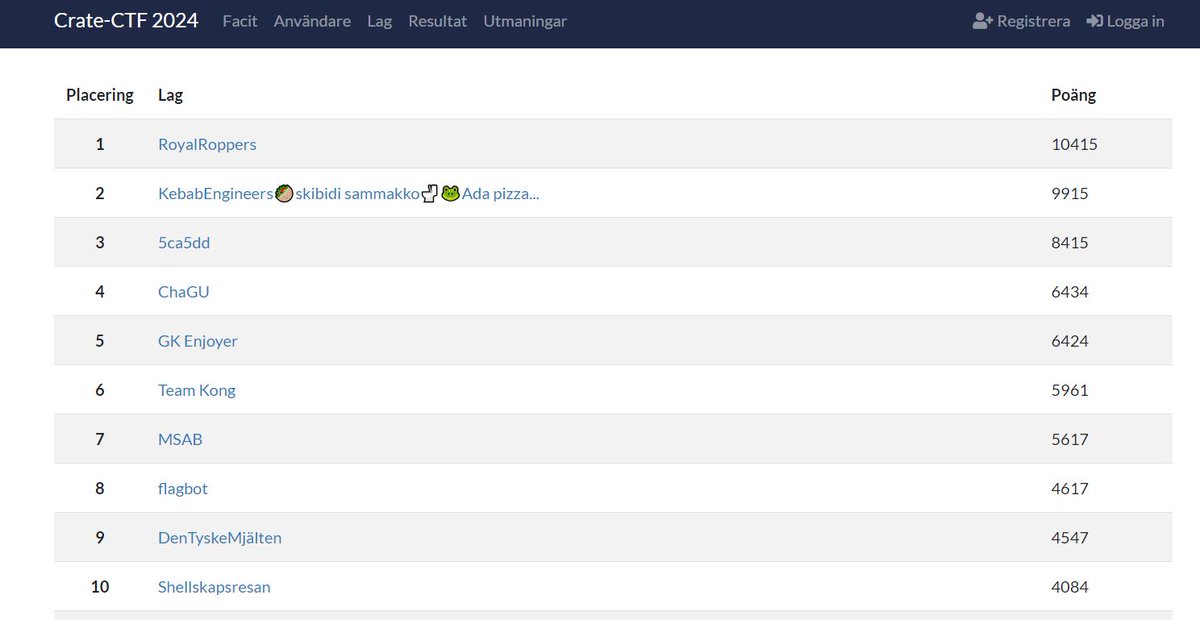Image resolution: width=1200 pixels, height=620 pixels.
Task: Open the KebabEngineers skibidi sammakko team
Action: (x=349, y=193)
